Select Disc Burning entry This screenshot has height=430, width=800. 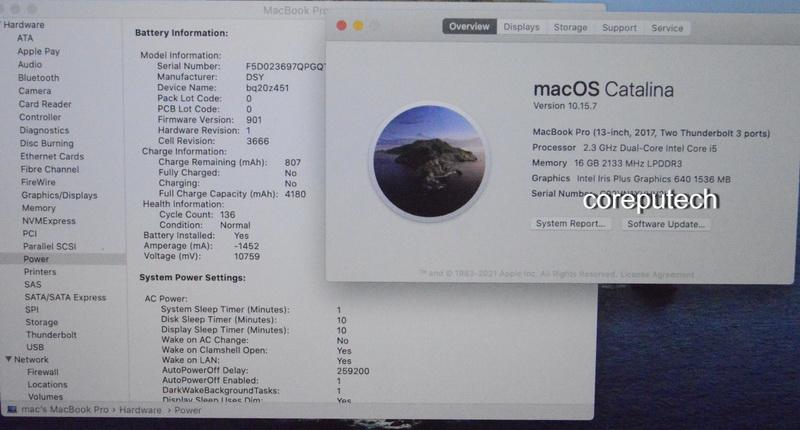(46, 143)
